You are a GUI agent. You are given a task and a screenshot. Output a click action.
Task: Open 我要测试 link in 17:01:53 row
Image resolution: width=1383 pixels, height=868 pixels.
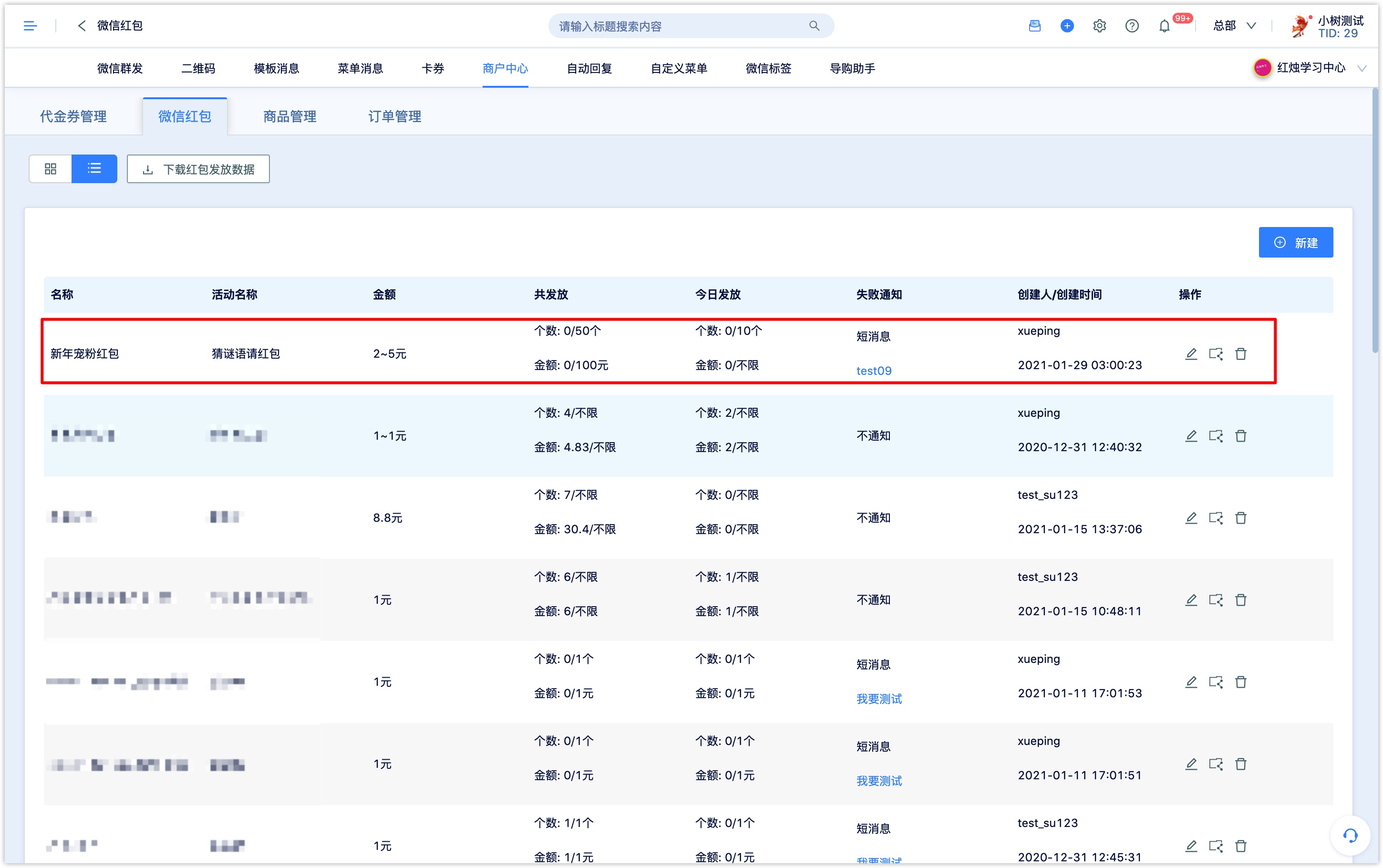click(879, 699)
